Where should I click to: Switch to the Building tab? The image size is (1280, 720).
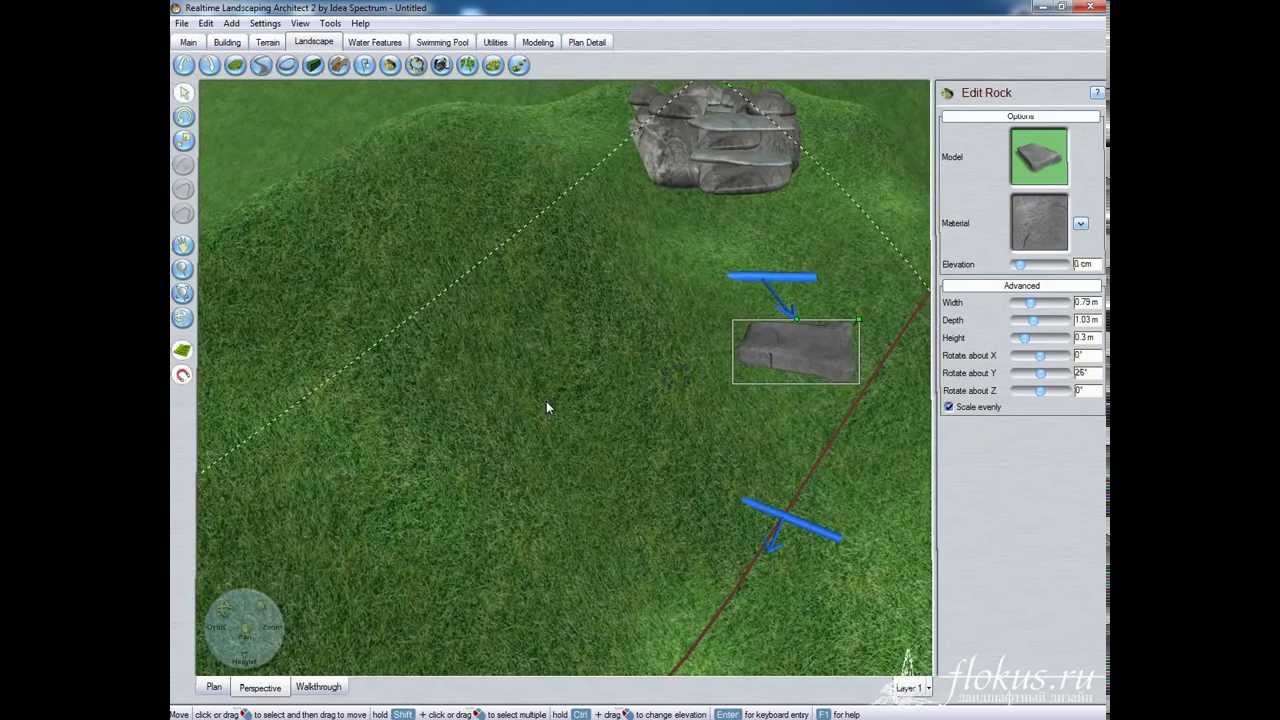point(227,42)
